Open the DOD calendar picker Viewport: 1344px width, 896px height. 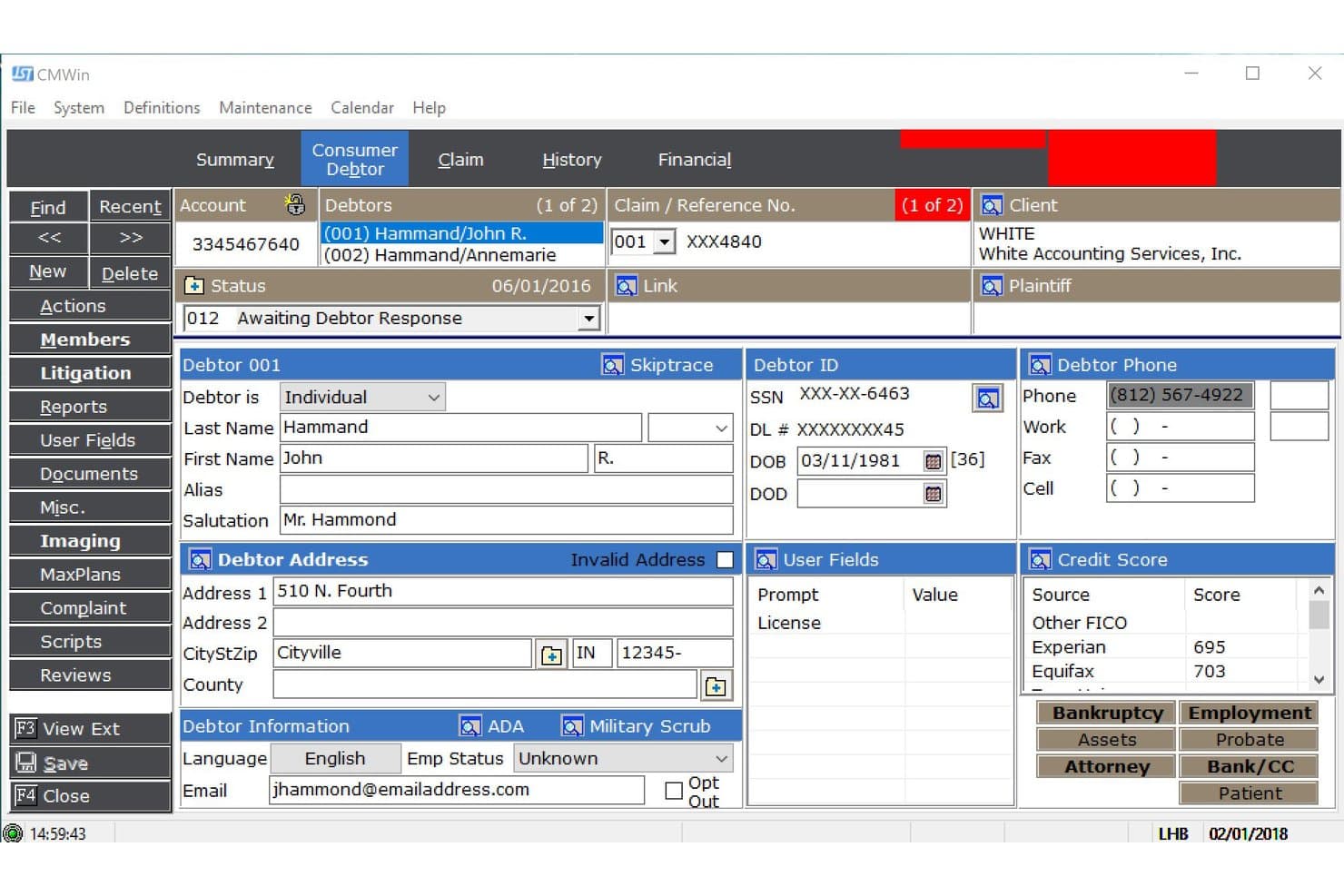pyautogui.click(x=933, y=494)
